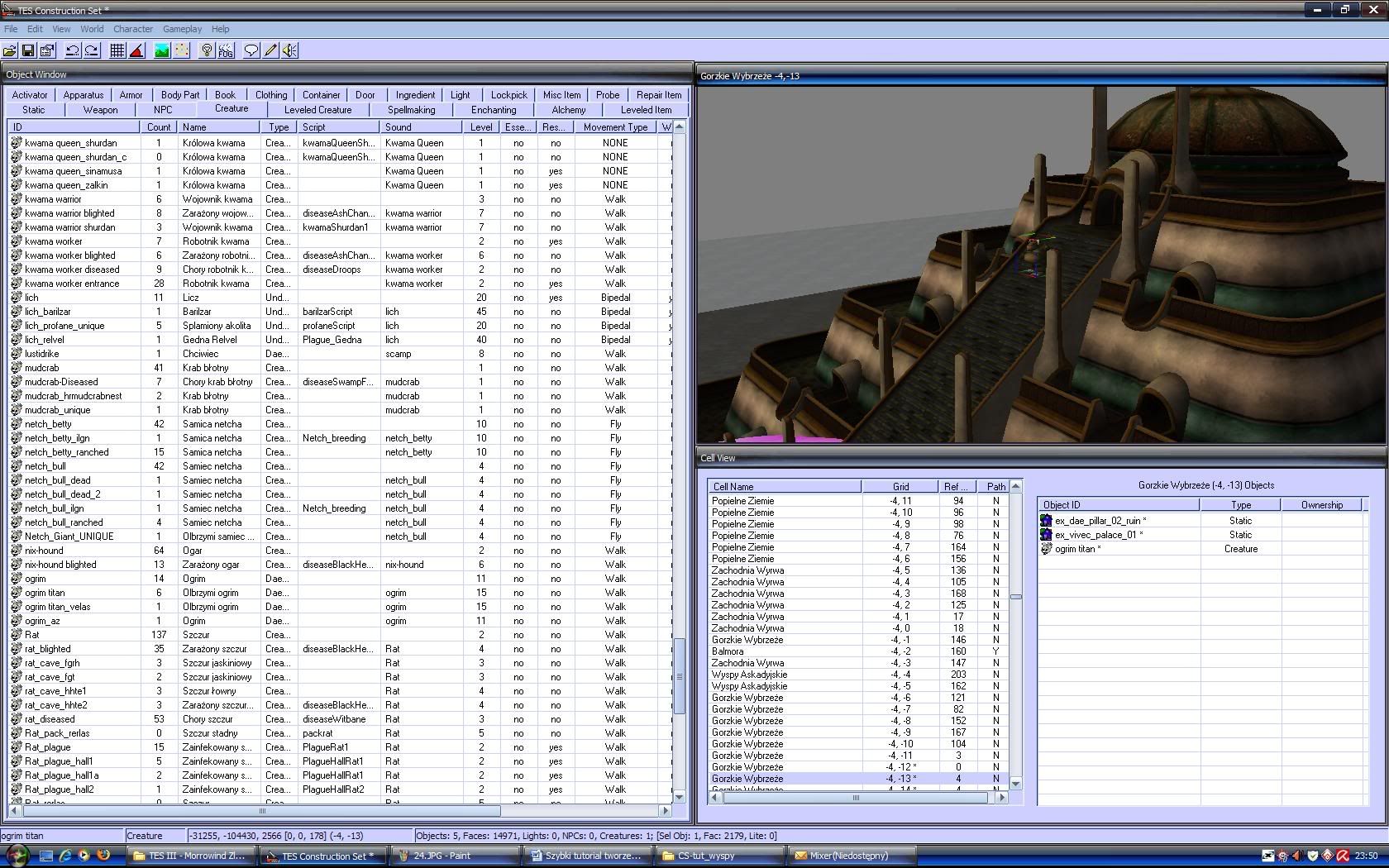Toggle the FOG icon in the toolbar
Image resolution: width=1389 pixels, height=868 pixels.
(226, 50)
